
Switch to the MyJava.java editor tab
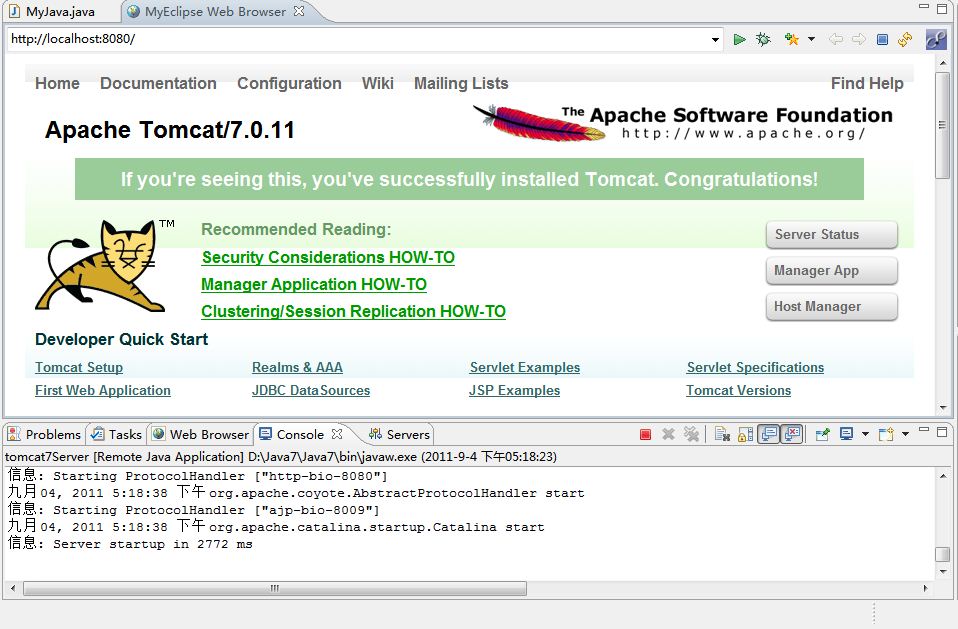tap(53, 12)
